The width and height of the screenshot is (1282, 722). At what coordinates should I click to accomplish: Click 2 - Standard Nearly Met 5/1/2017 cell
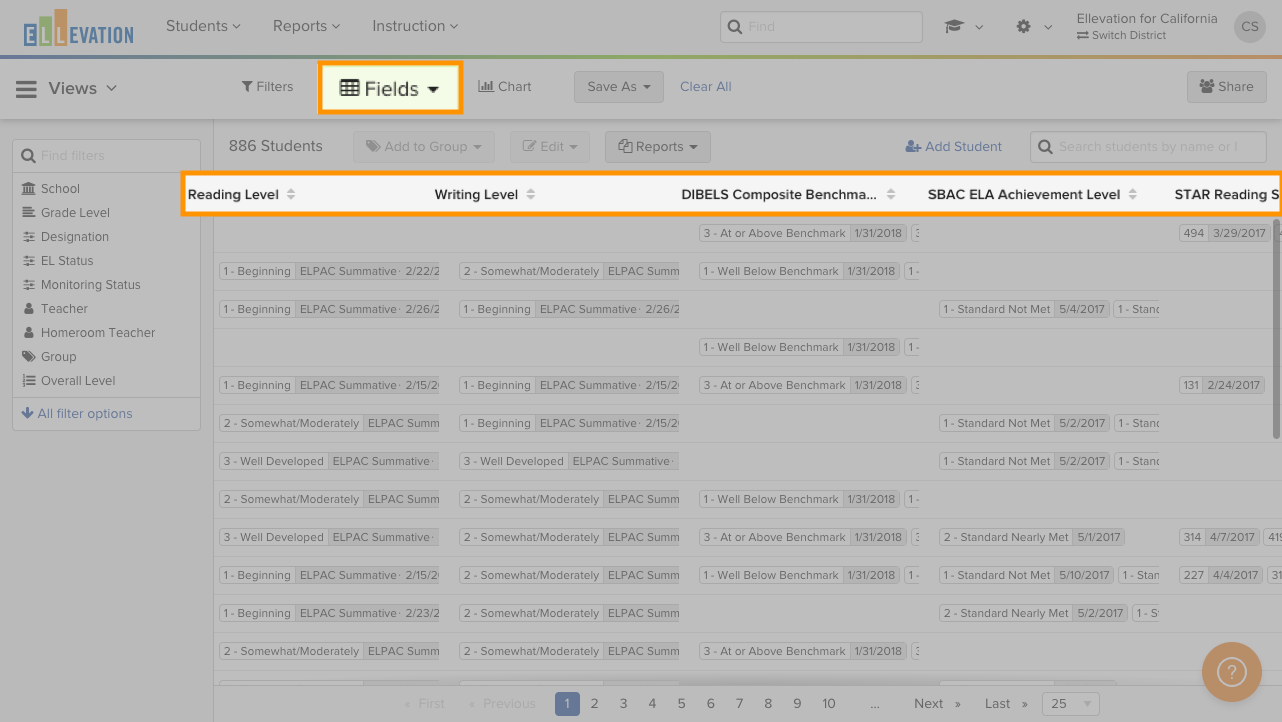point(1032,537)
